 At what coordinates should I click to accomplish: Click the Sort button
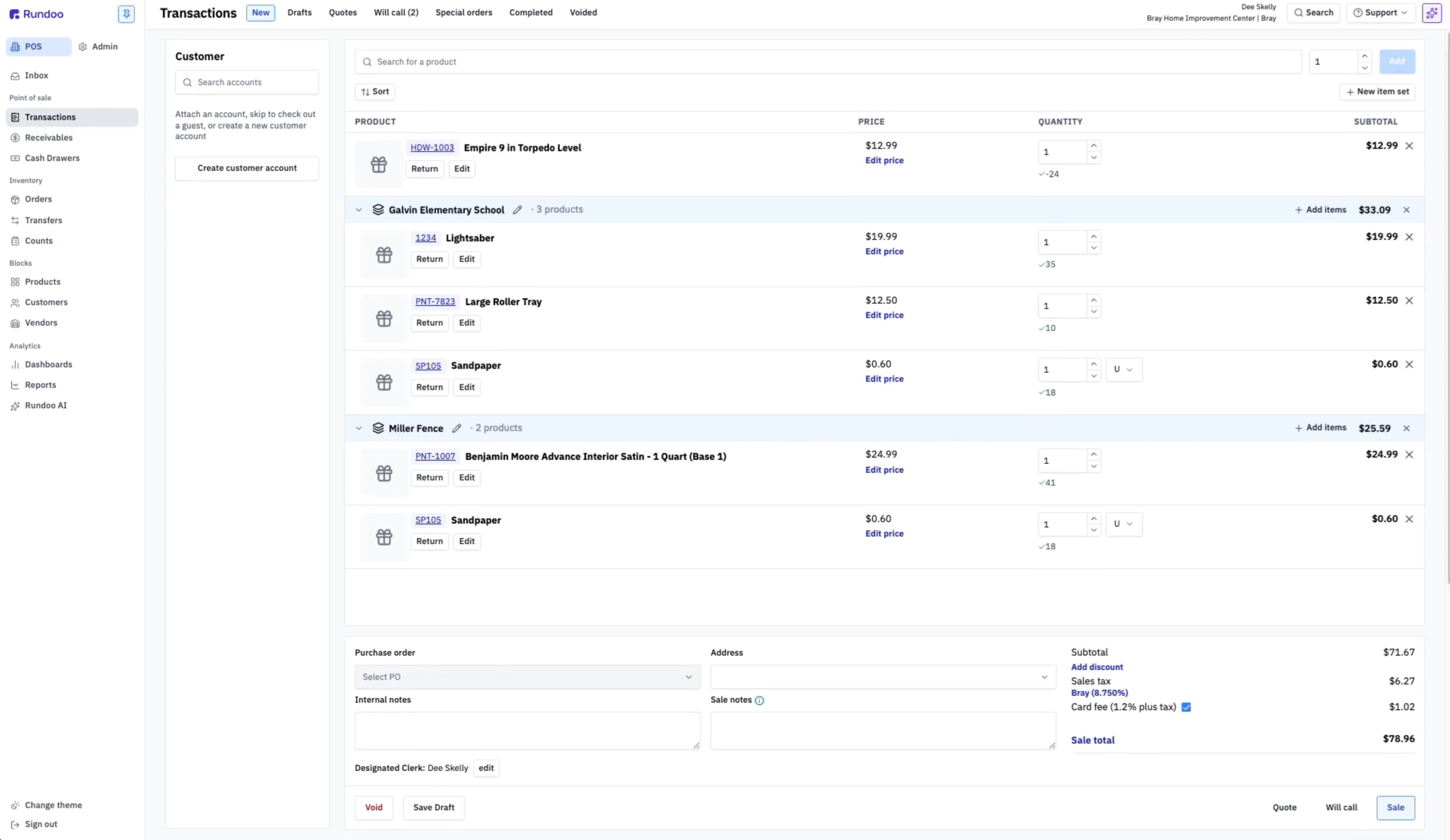pos(375,91)
